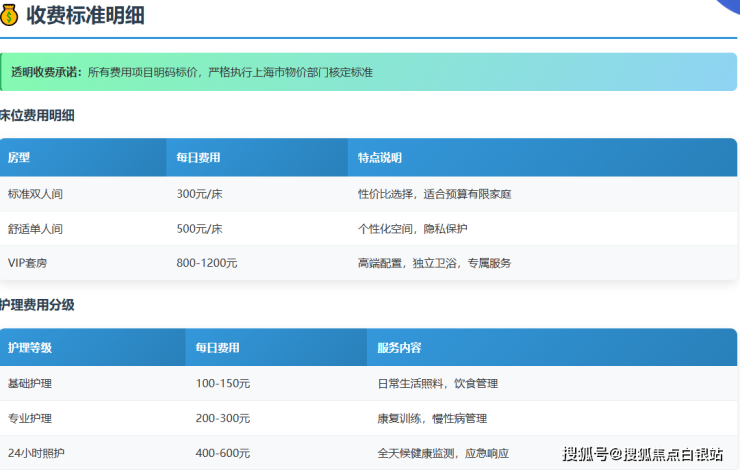Click the 特点说明 column header
Viewport: 740px width, 470px height.
tap(379, 158)
